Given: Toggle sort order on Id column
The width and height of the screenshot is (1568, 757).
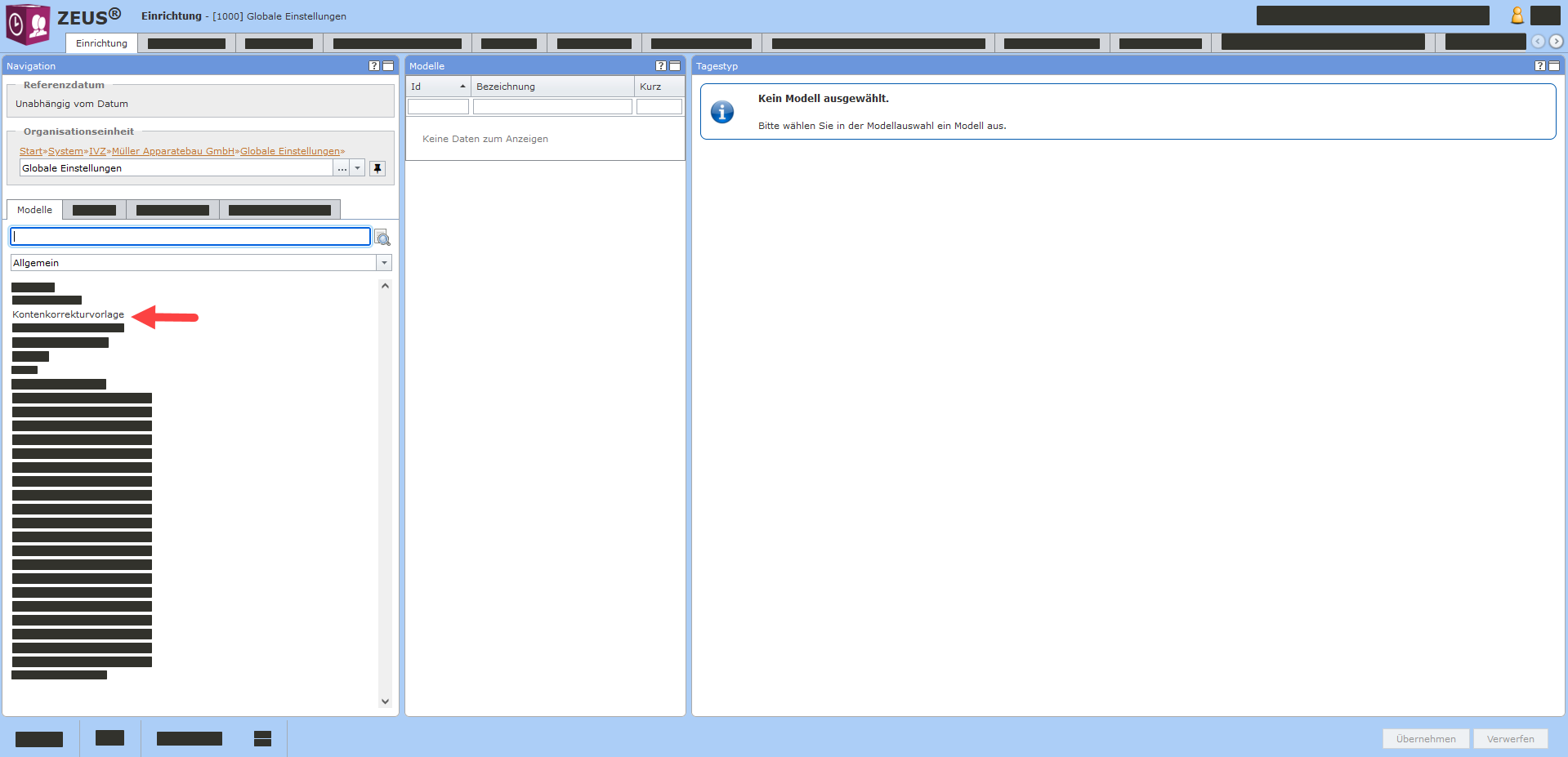Looking at the screenshot, I should (x=438, y=87).
